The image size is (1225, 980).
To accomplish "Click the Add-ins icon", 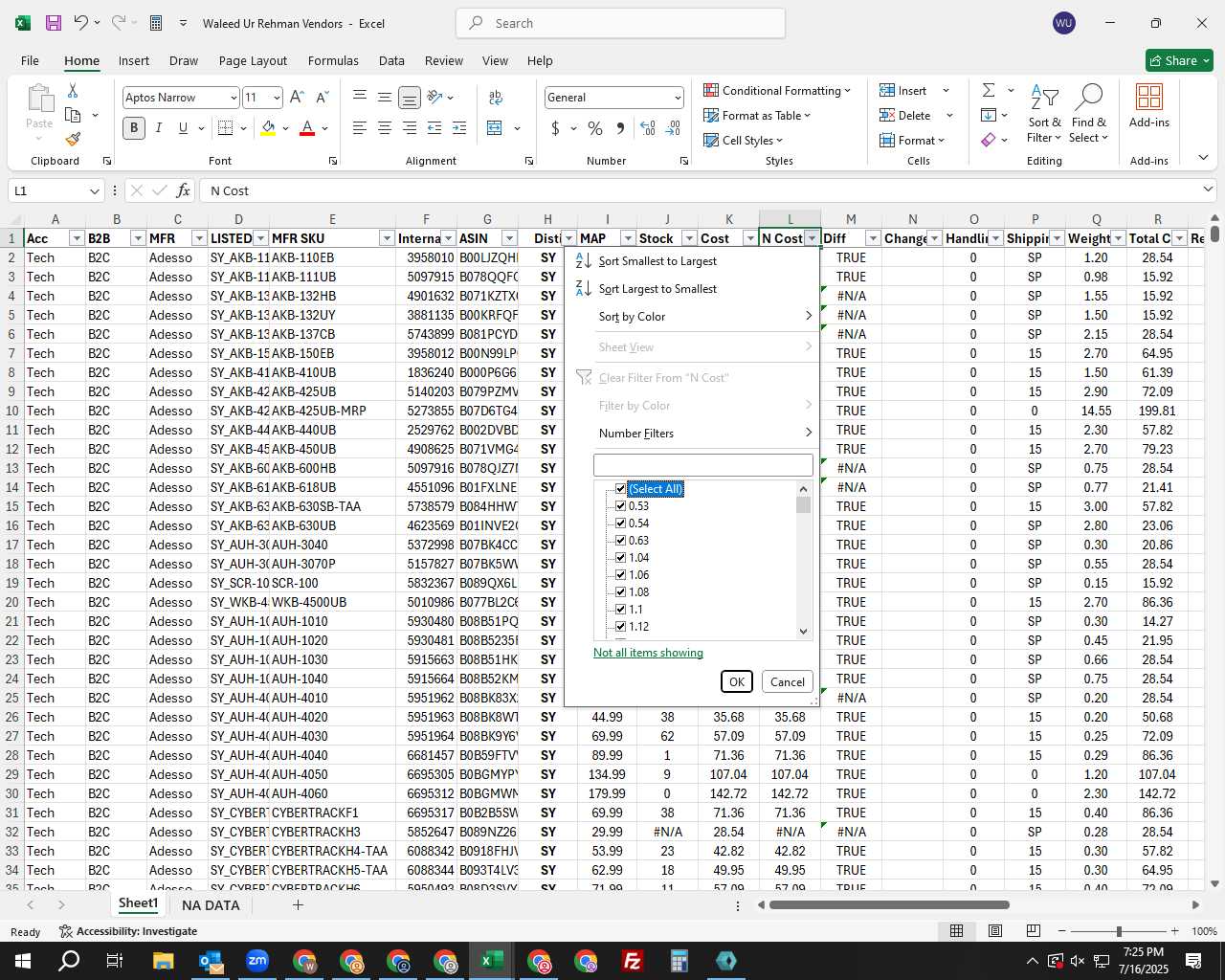I will [1149, 105].
